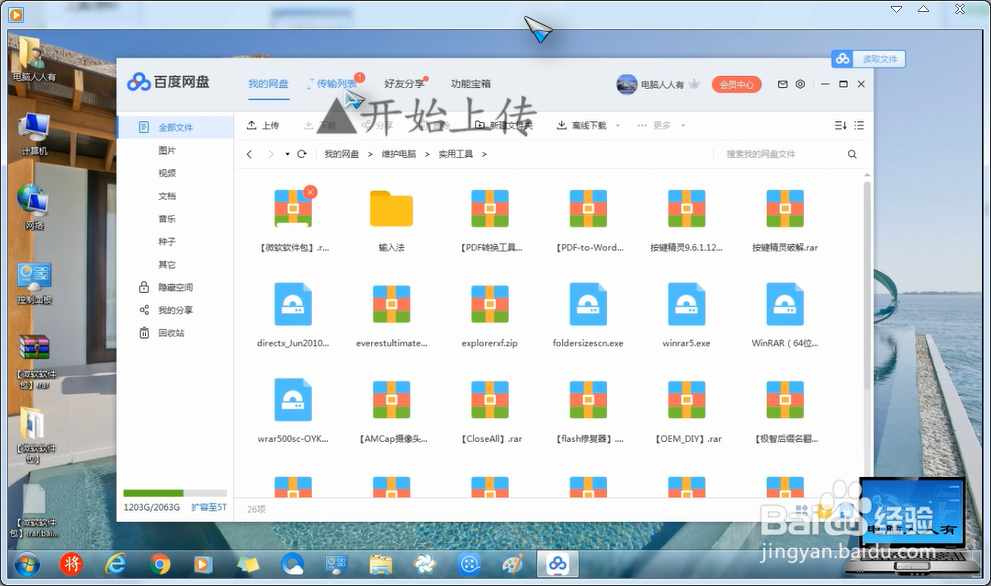The width and height of the screenshot is (991, 586).
Task: Refresh the current folder listing
Action: tap(302, 154)
